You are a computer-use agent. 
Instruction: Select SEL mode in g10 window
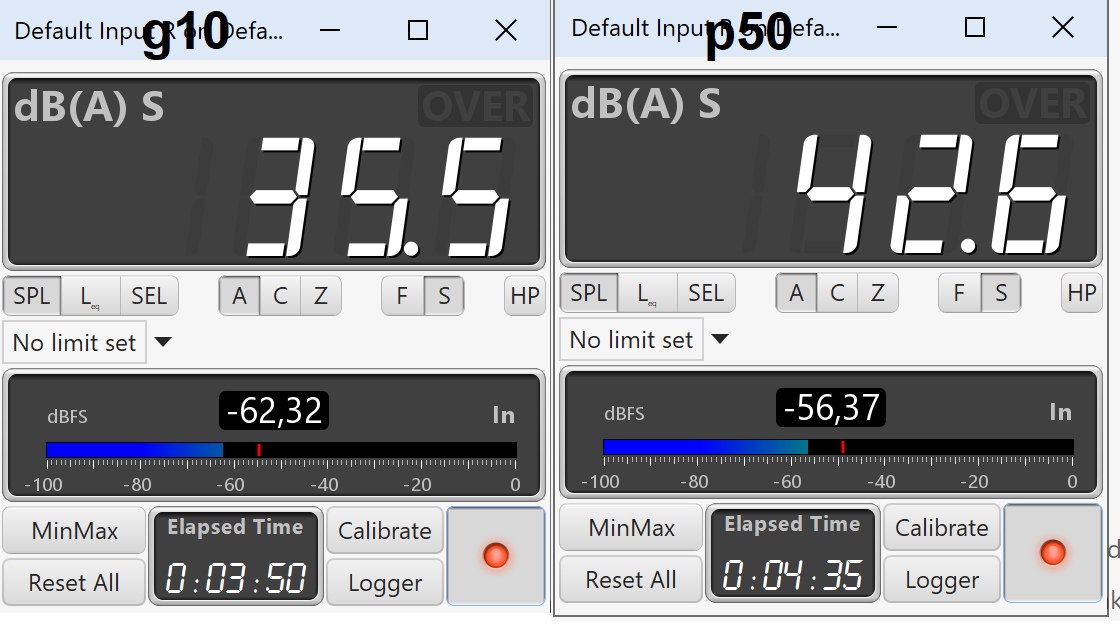pyautogui.click(x=149, y=296)
